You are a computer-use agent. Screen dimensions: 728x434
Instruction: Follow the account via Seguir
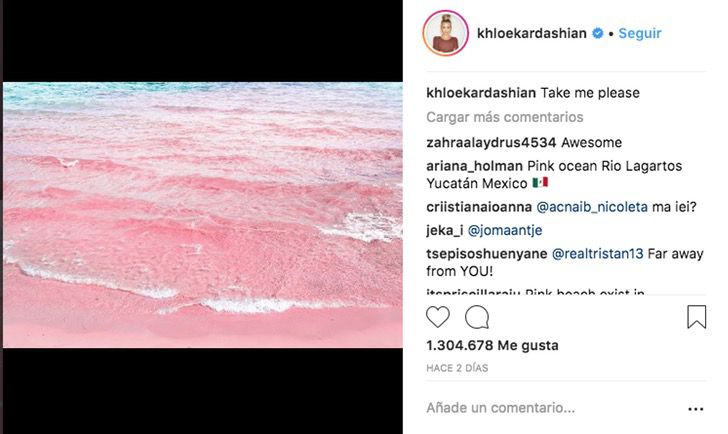tap(640, 33)
